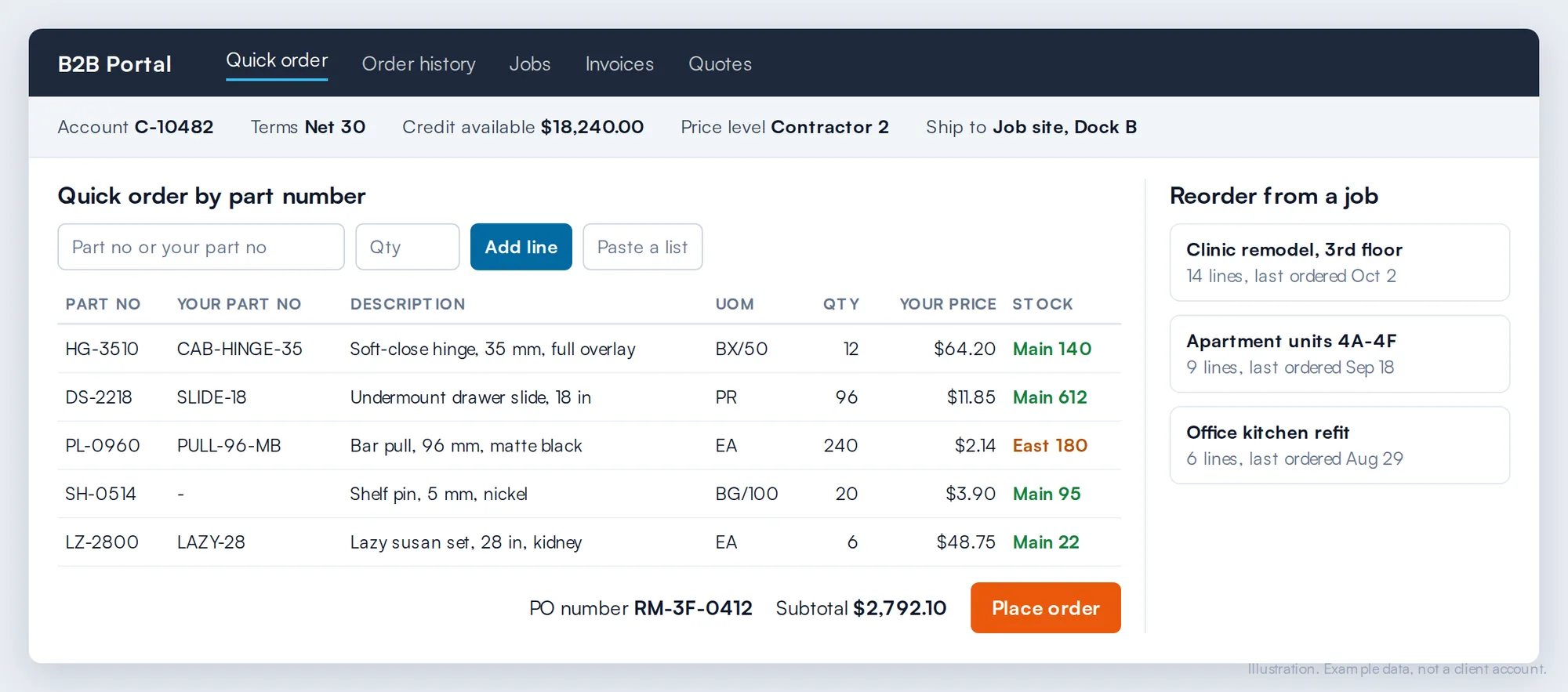Click the Place order button
The height and width of the screenshot is (692, 1568).
1046,607
